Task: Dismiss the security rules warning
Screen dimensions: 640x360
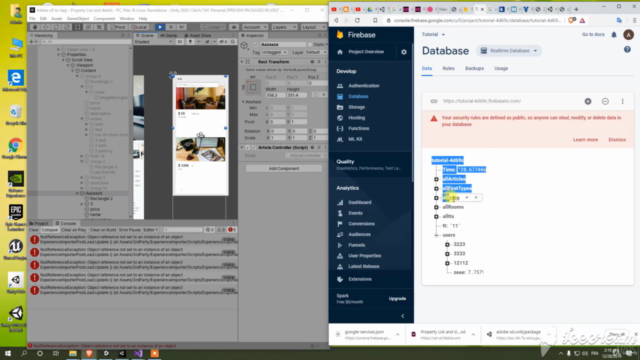Action: pos(617,140)
